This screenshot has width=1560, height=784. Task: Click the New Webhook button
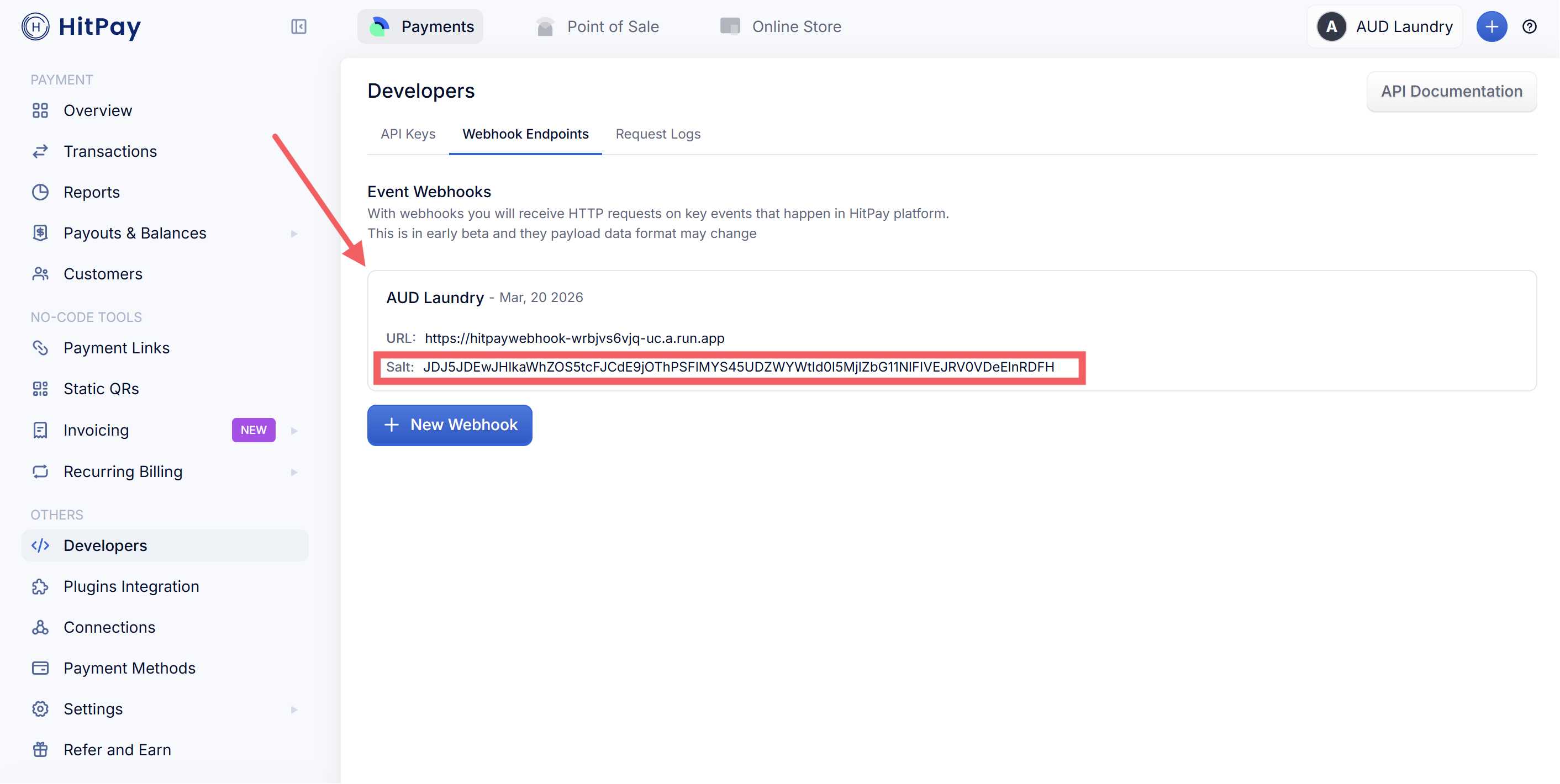pyautogui.click(x=450, y=425)
